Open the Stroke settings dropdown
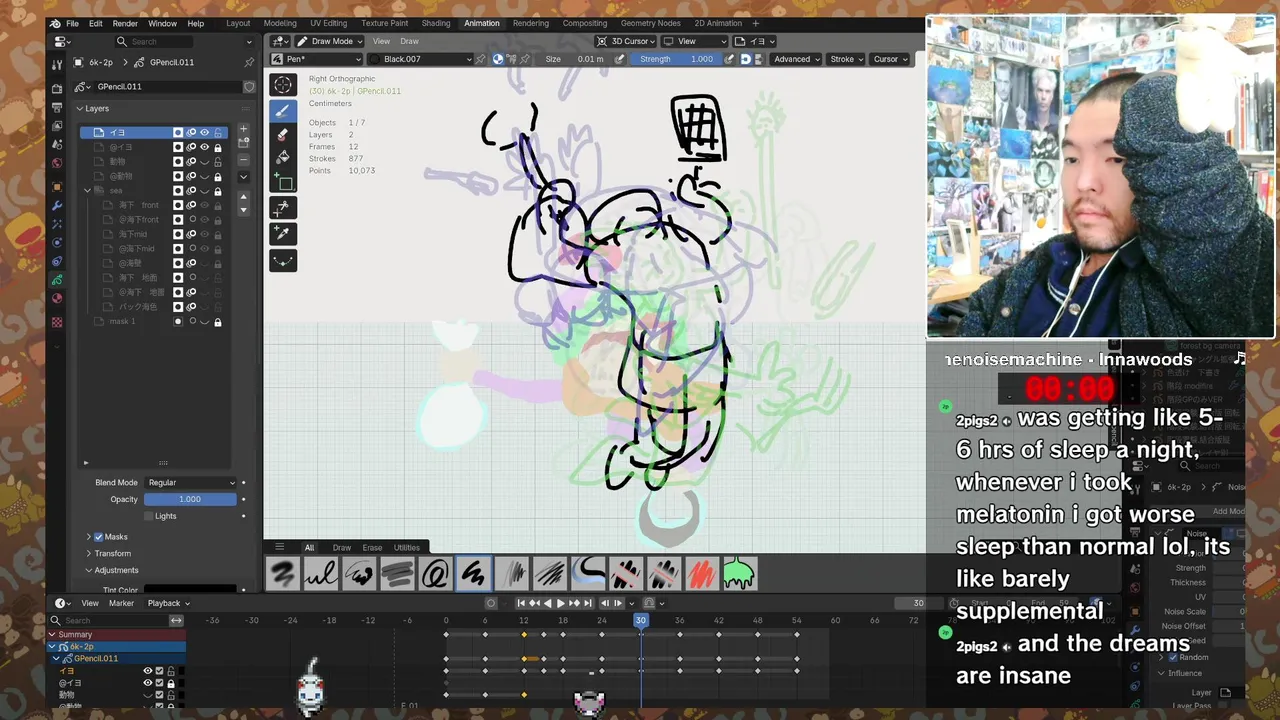Screen dimensions: 1280x720 846,59
